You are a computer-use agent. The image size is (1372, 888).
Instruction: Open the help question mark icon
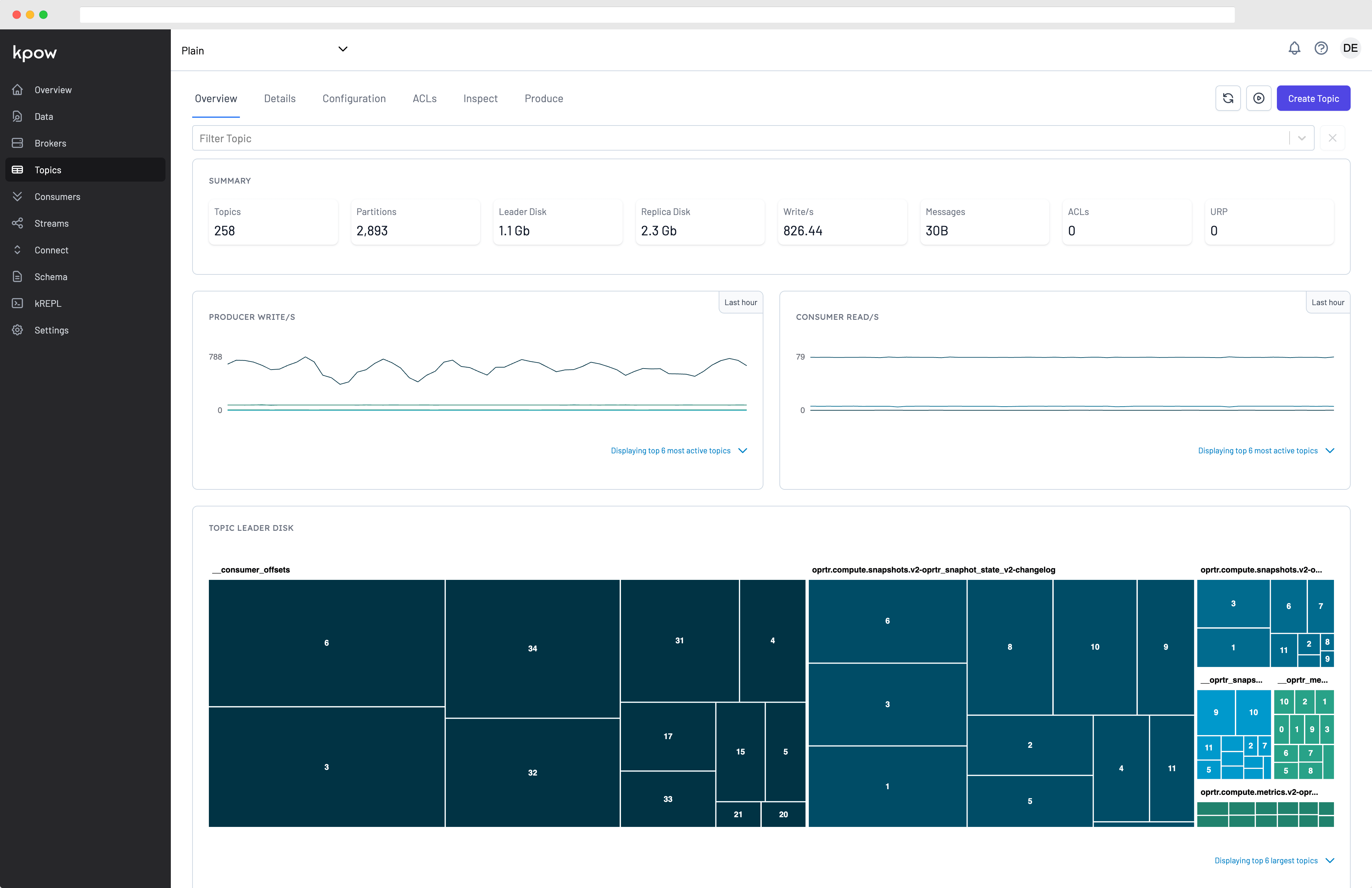point(1321,48)
